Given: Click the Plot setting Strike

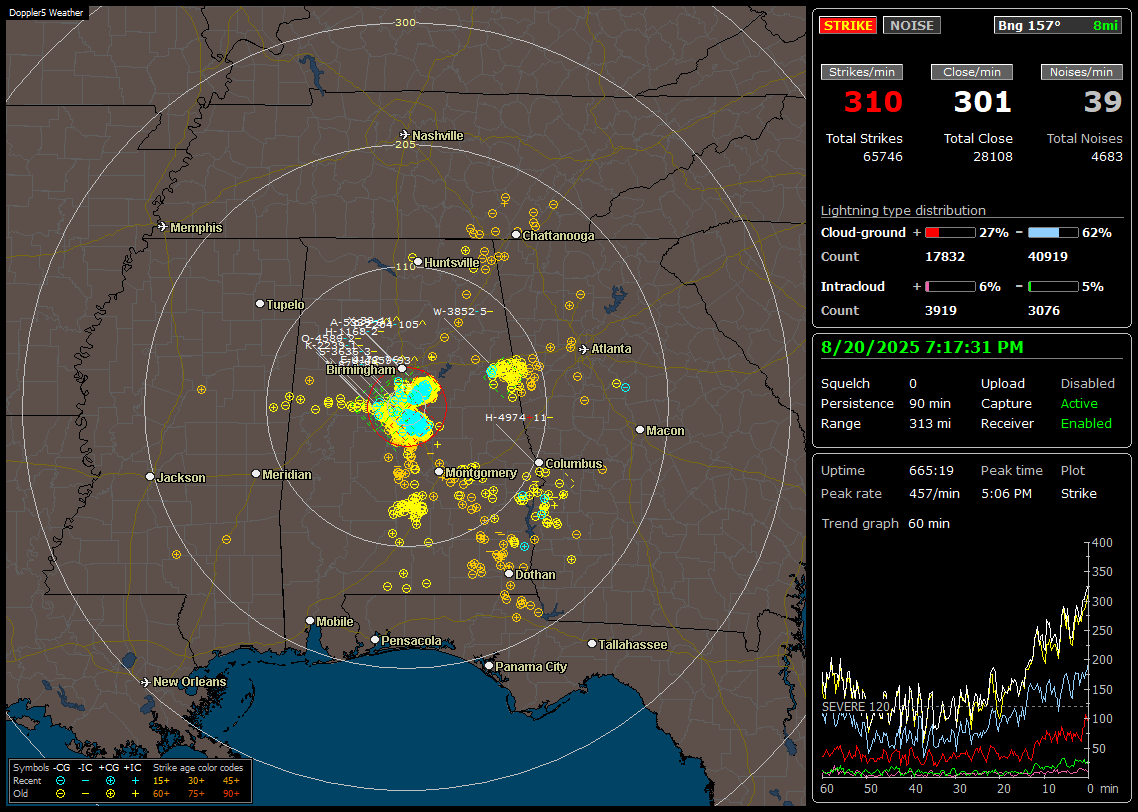Looking at the screenshot, I should [x=1078, y=494].
